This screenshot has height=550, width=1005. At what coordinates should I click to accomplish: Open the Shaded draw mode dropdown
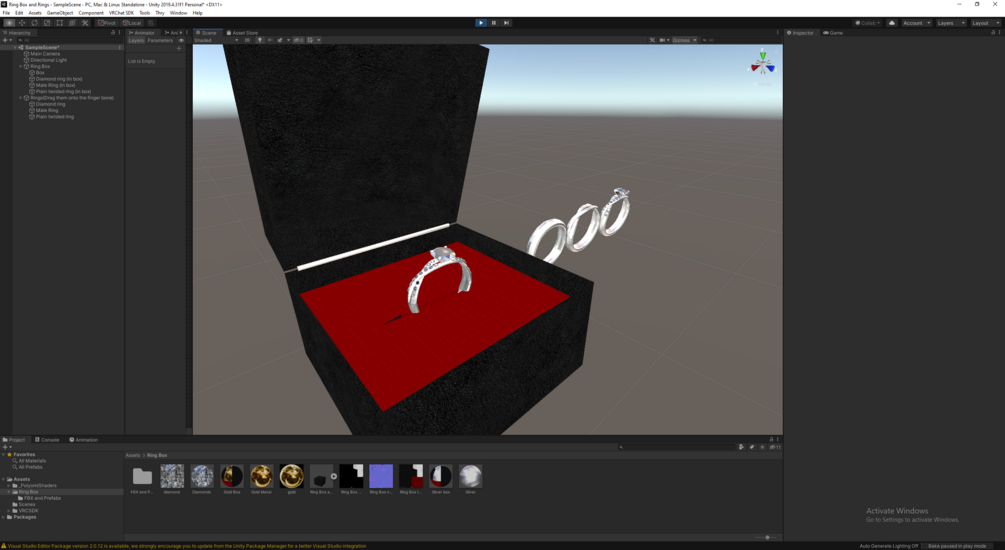coord(216,40)
